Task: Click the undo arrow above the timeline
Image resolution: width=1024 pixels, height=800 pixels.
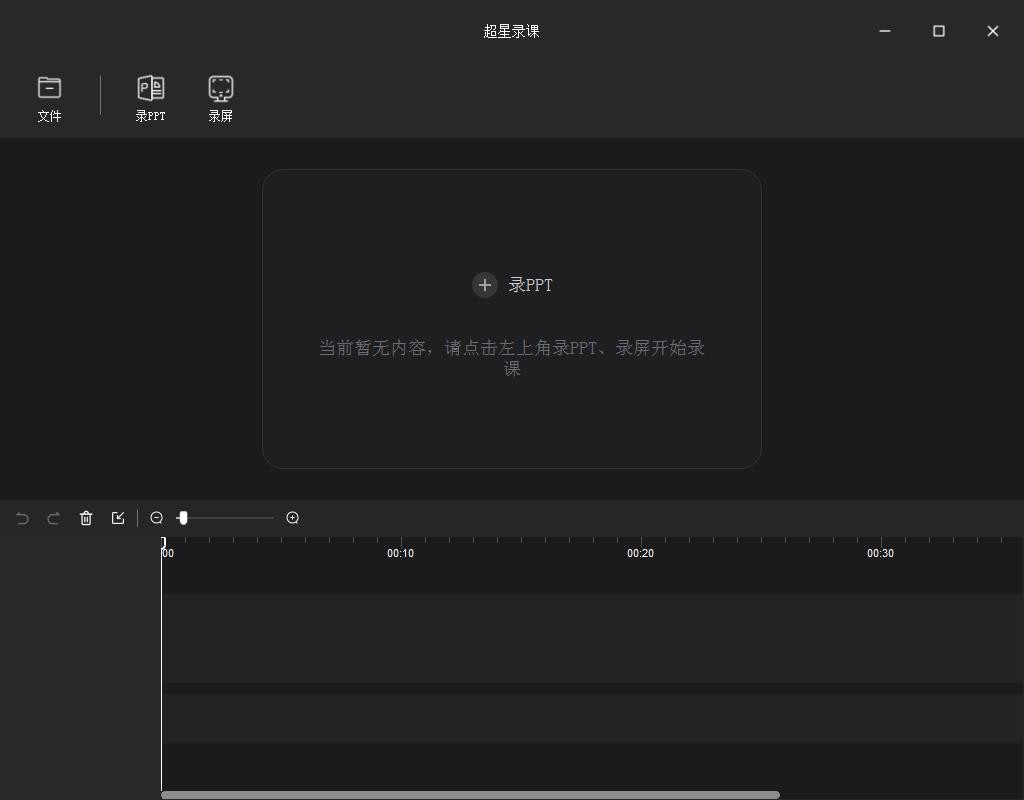Action: 22,518
